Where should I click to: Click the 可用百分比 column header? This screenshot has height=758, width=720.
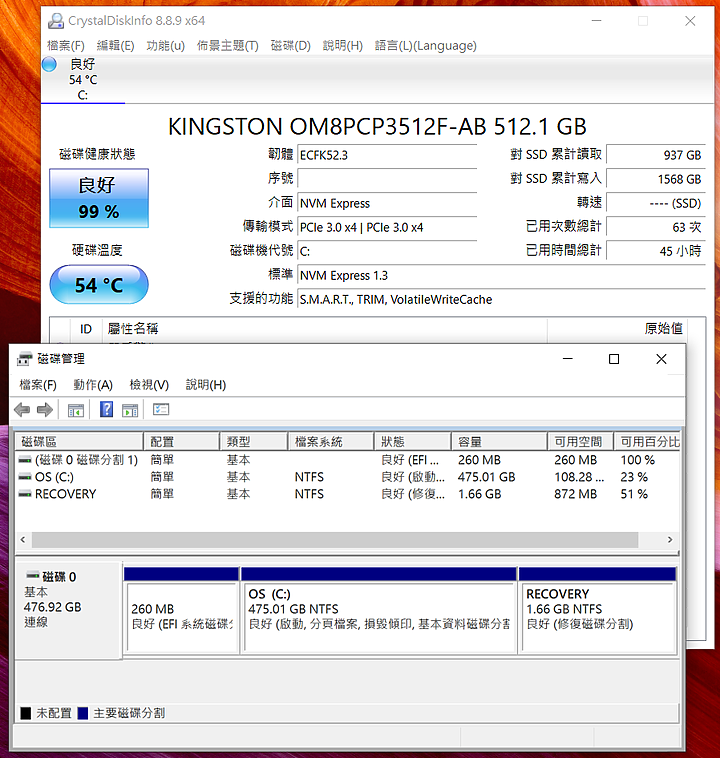pyautogui.click(x=647, y=441)
